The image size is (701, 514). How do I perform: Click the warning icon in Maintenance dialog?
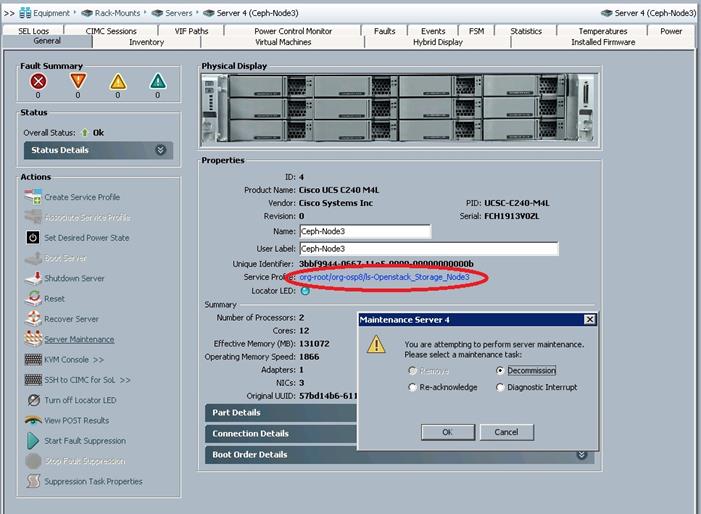pos(376,344)
